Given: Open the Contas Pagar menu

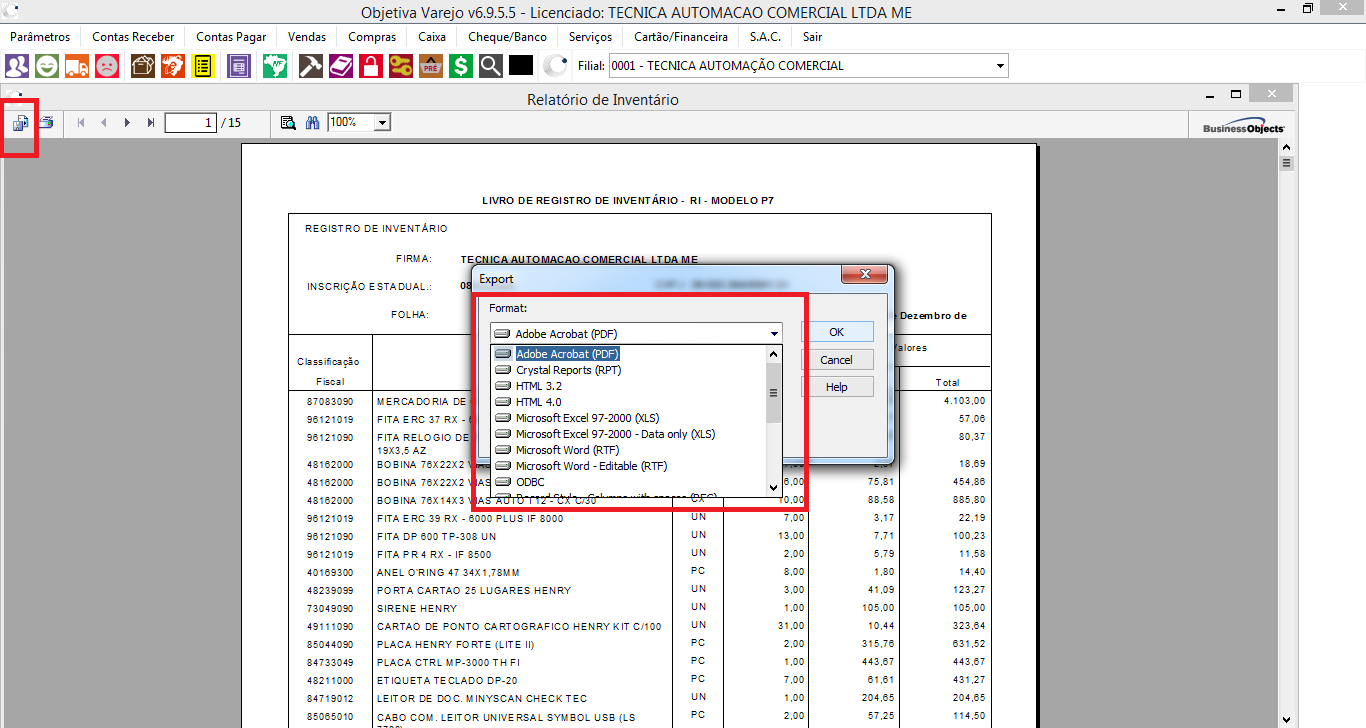Looking at the screenshot, I should click(x=231, y=37).
